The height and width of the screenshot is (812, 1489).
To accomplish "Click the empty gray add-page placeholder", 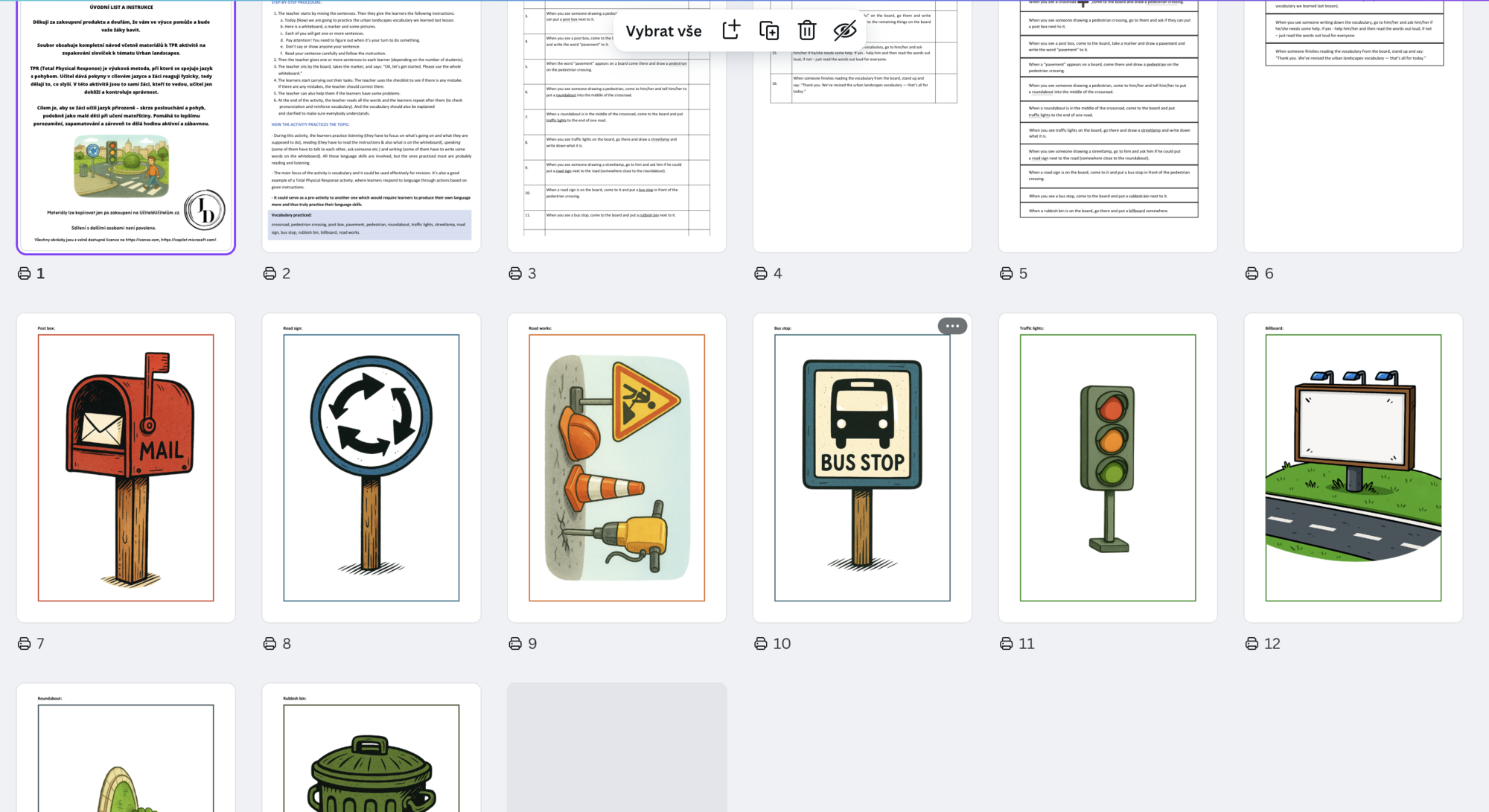I will 616,747.
